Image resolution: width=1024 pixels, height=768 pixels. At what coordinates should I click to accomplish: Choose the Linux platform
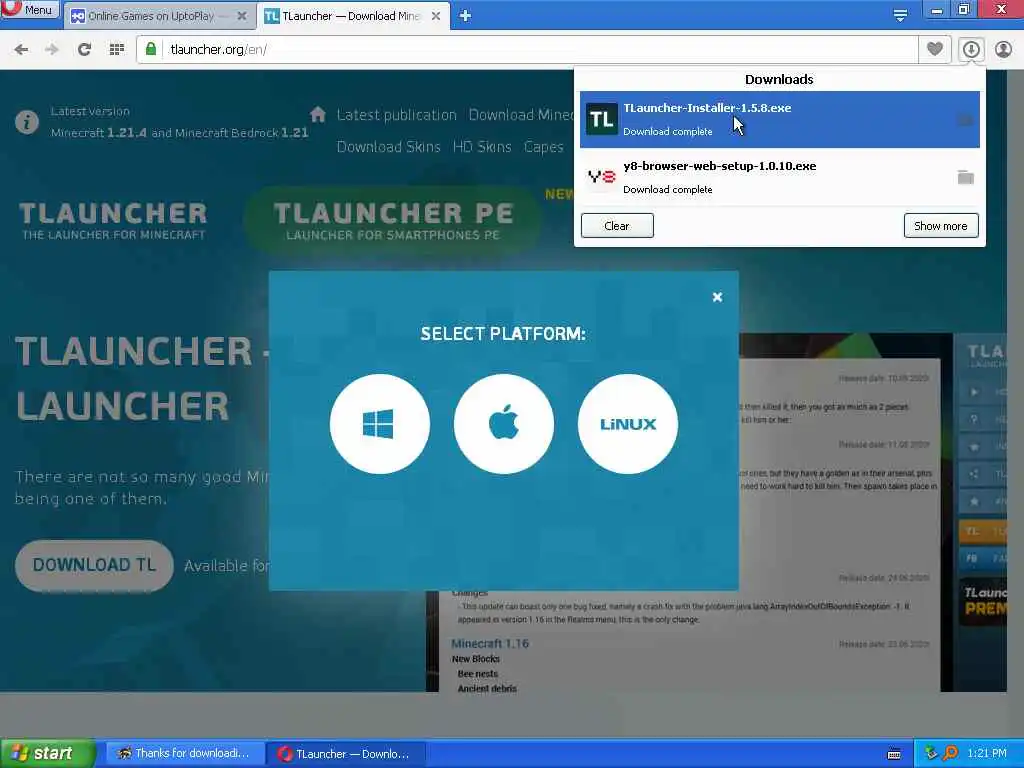coord(628,424)
